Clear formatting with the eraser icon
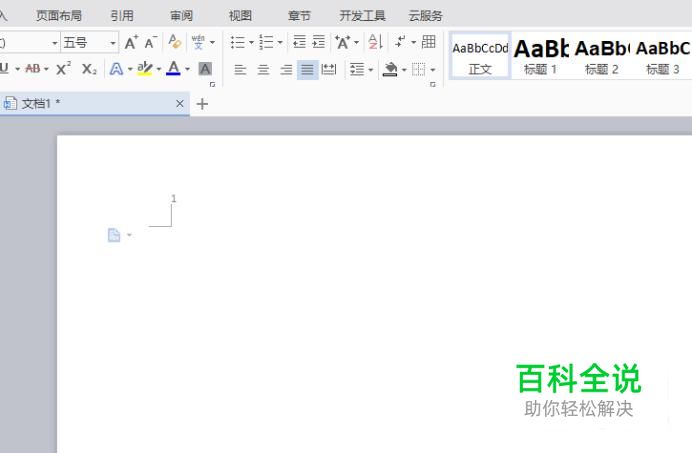Image resolution: width=692 pixels, height=453 pixels. click(x=175, y=42)
